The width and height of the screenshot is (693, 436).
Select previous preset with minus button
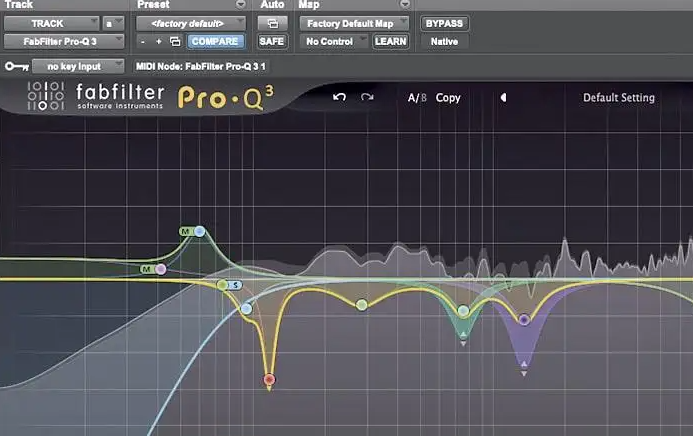pos(142,42)
